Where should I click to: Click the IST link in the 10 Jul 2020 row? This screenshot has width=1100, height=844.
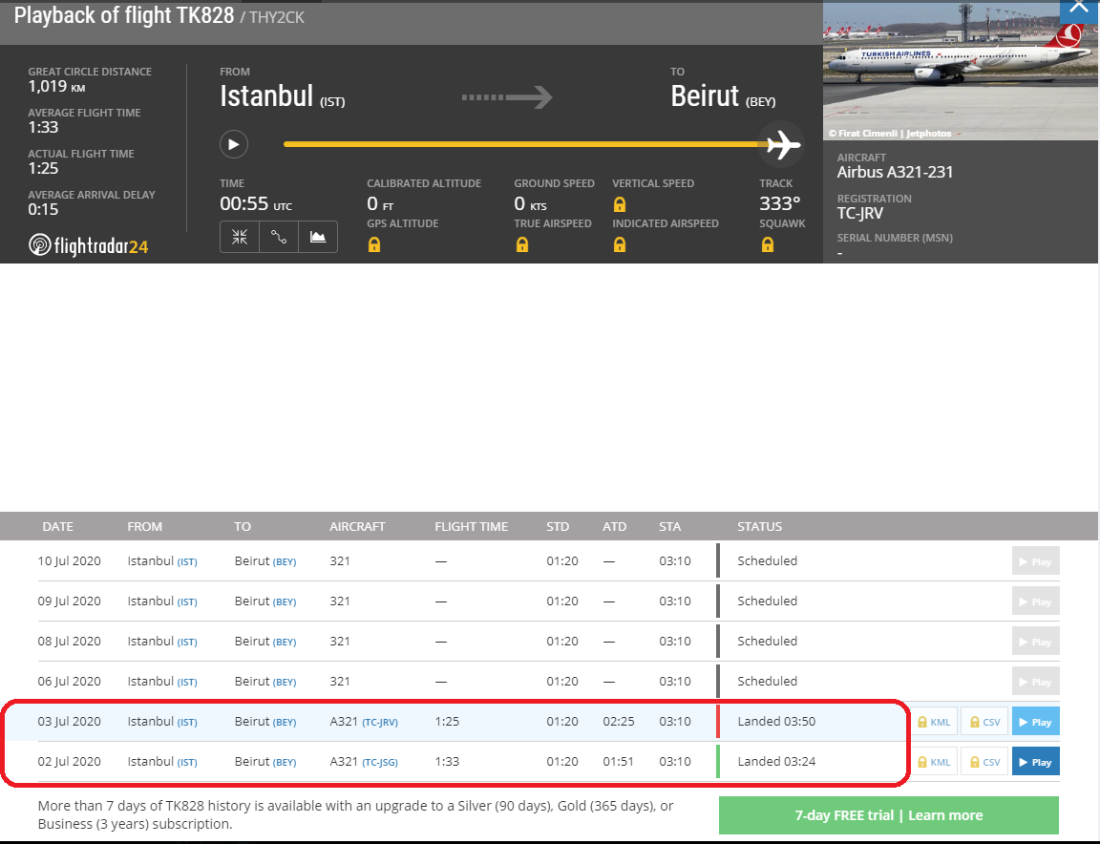point(187,562)
